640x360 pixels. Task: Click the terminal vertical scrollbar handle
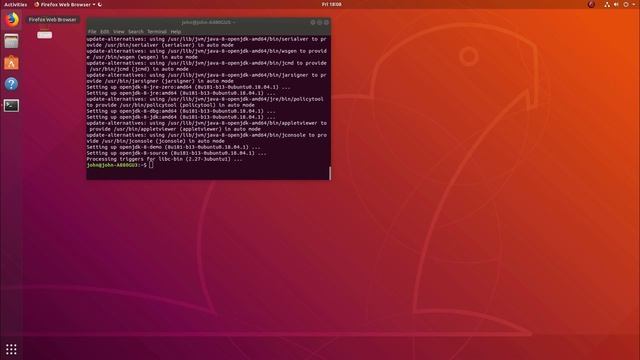click(x=329, y=173)
